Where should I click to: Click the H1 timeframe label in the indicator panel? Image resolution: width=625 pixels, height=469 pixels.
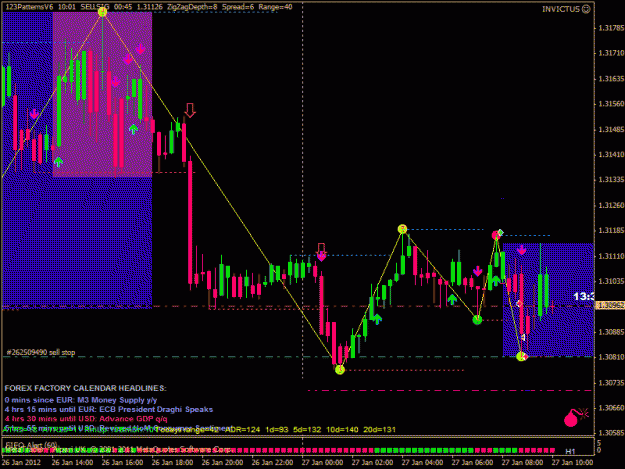[x=570, y=451]
